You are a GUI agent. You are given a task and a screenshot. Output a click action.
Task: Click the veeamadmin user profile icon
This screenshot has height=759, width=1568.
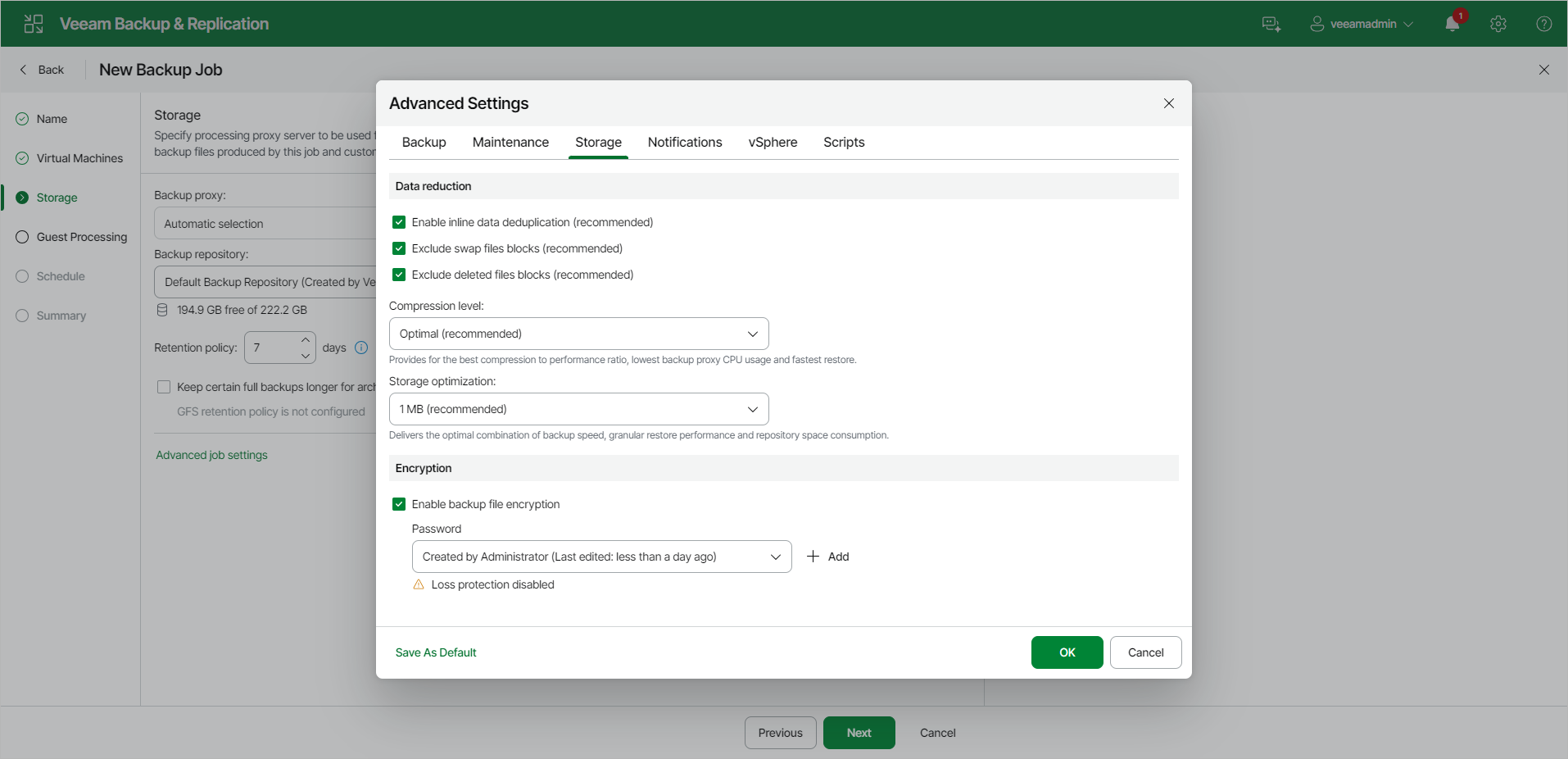[x=1317, y=24]
